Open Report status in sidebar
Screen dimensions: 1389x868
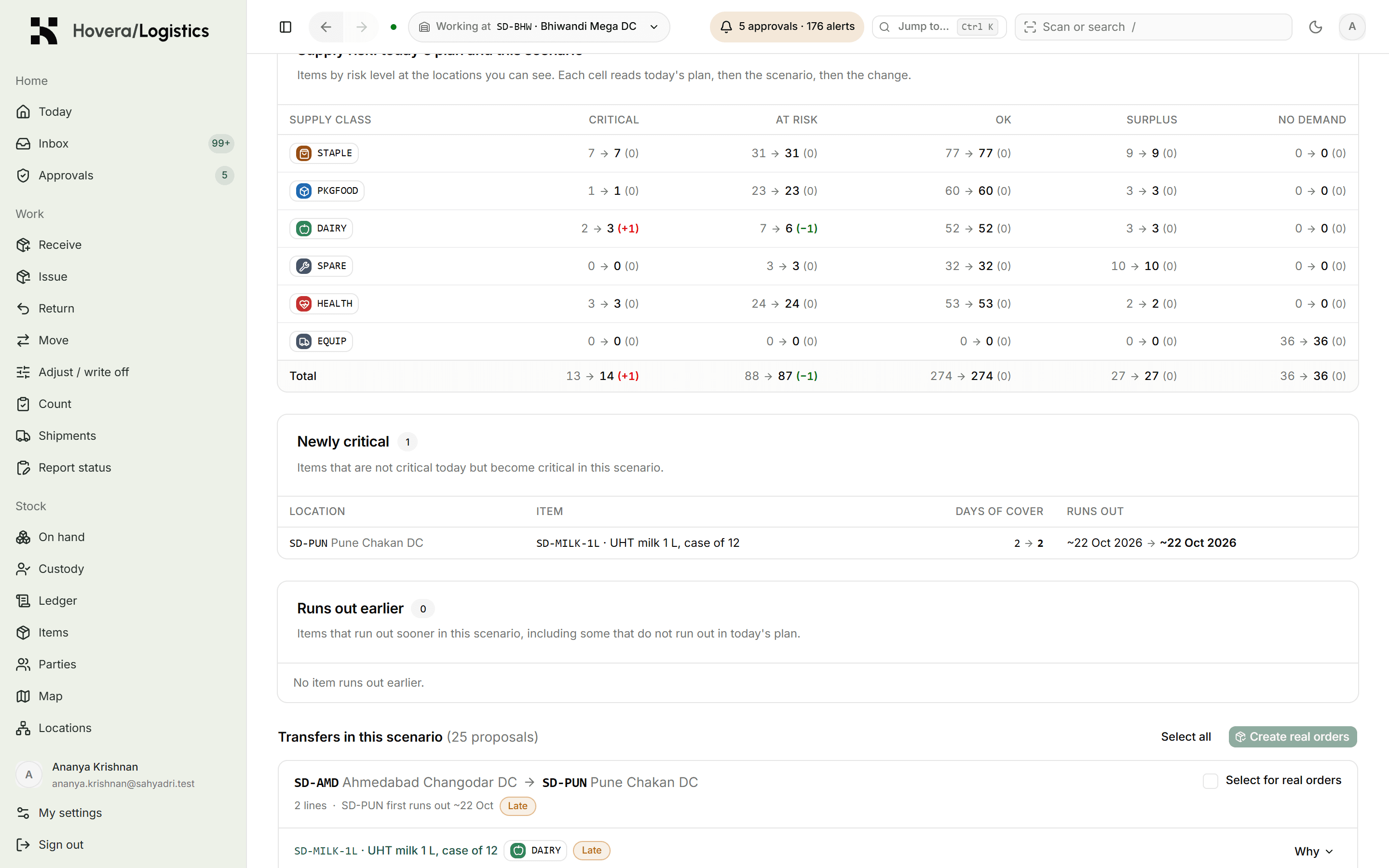coord(123,468)
